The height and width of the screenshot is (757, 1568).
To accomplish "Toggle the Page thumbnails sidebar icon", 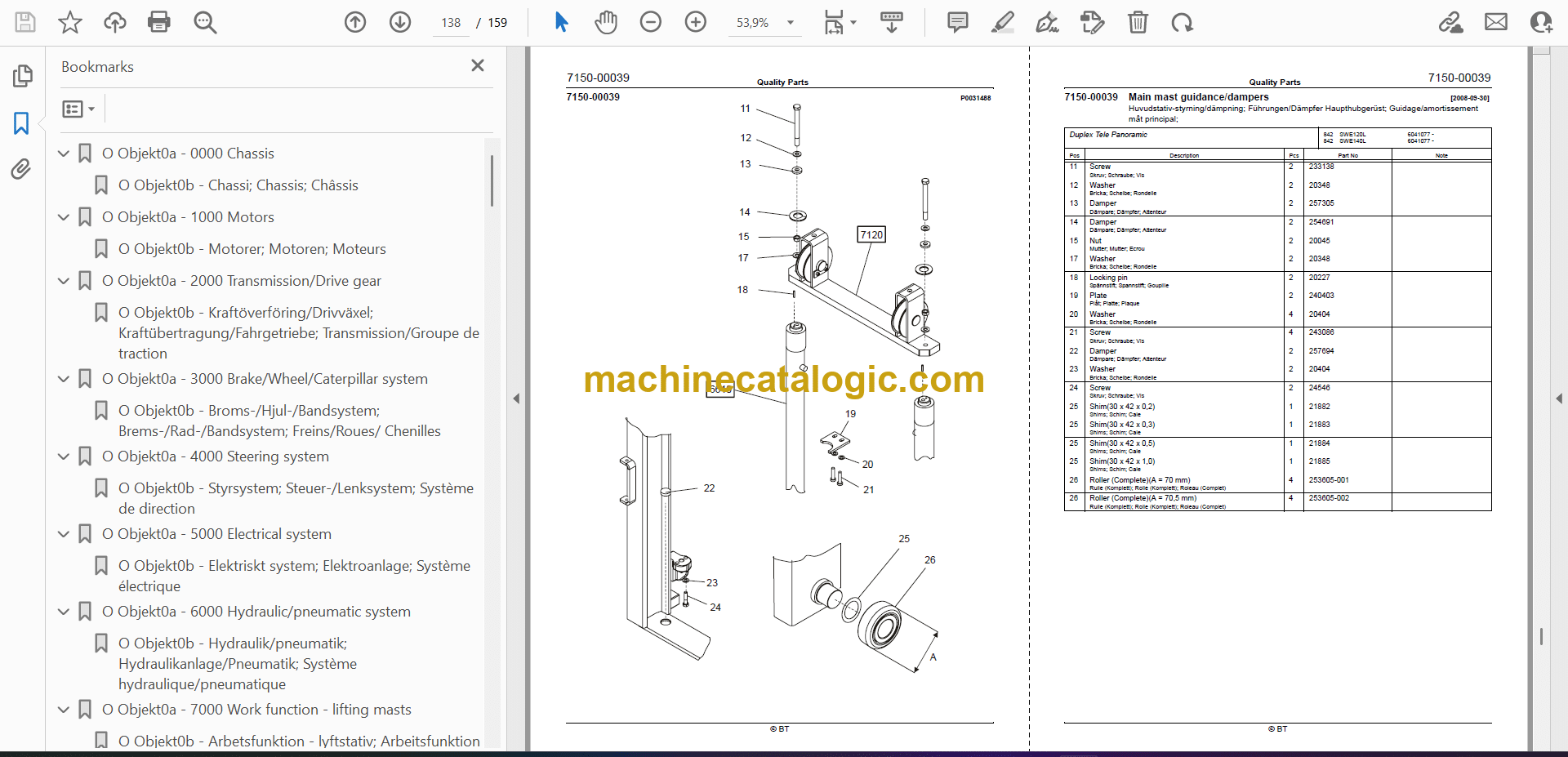I will coord(22,76).
